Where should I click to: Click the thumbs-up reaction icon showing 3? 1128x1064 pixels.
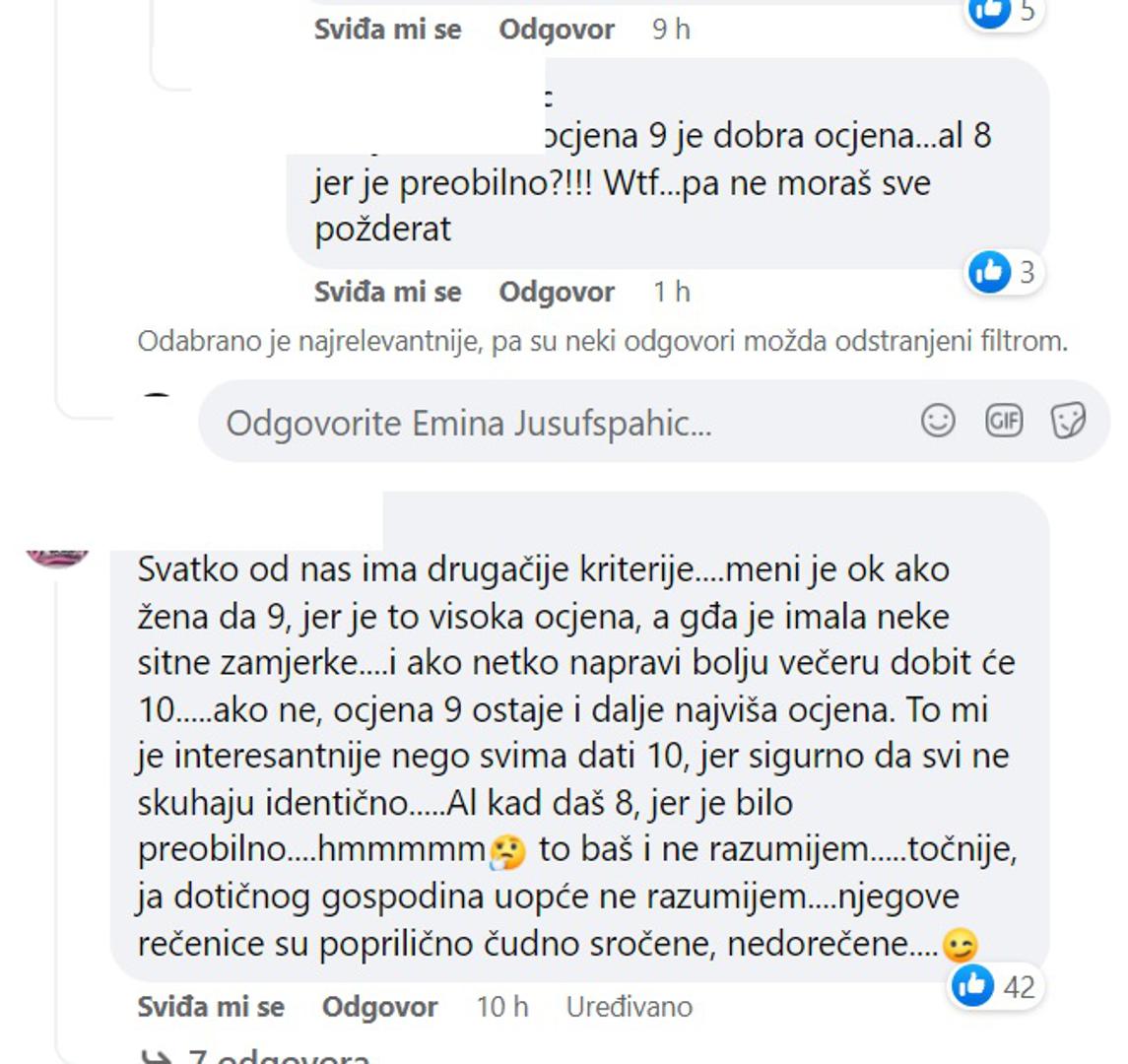coord(990,271)
